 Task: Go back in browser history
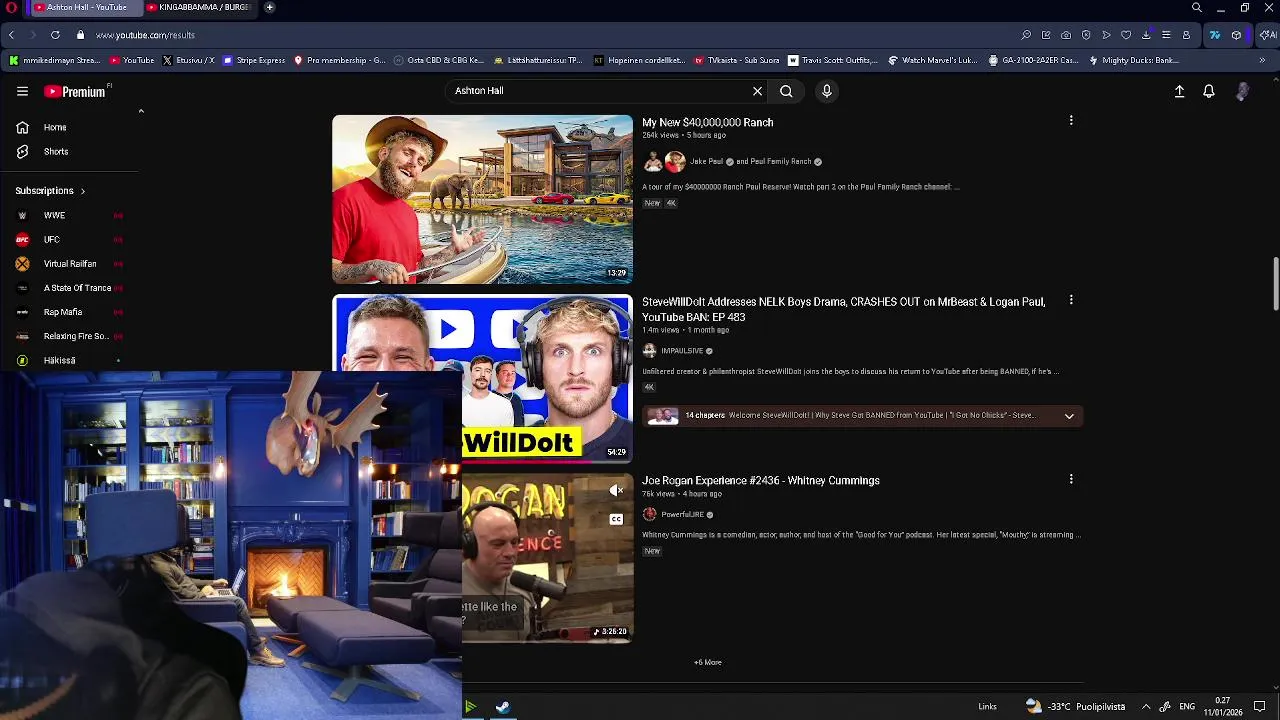11,35
